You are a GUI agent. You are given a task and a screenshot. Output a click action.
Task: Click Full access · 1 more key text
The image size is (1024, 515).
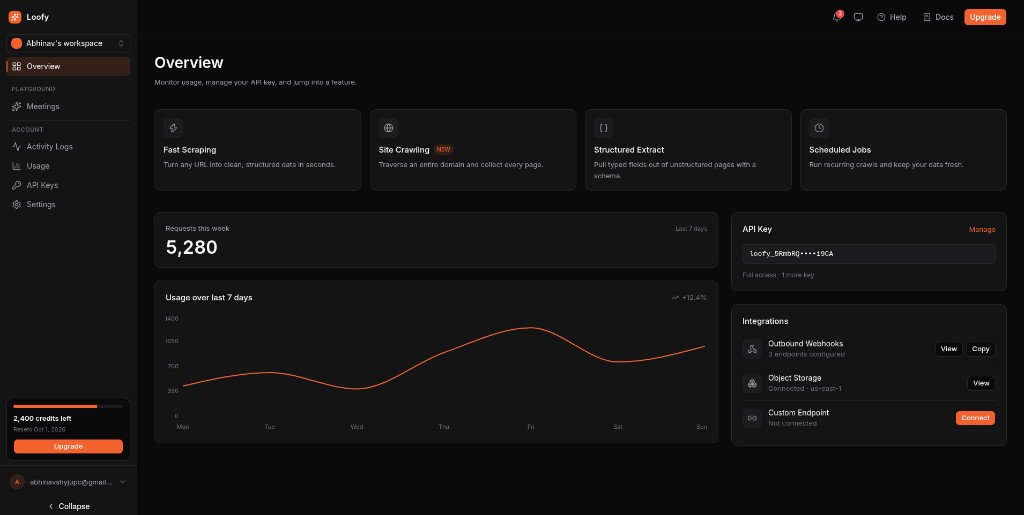click(778, 275)
